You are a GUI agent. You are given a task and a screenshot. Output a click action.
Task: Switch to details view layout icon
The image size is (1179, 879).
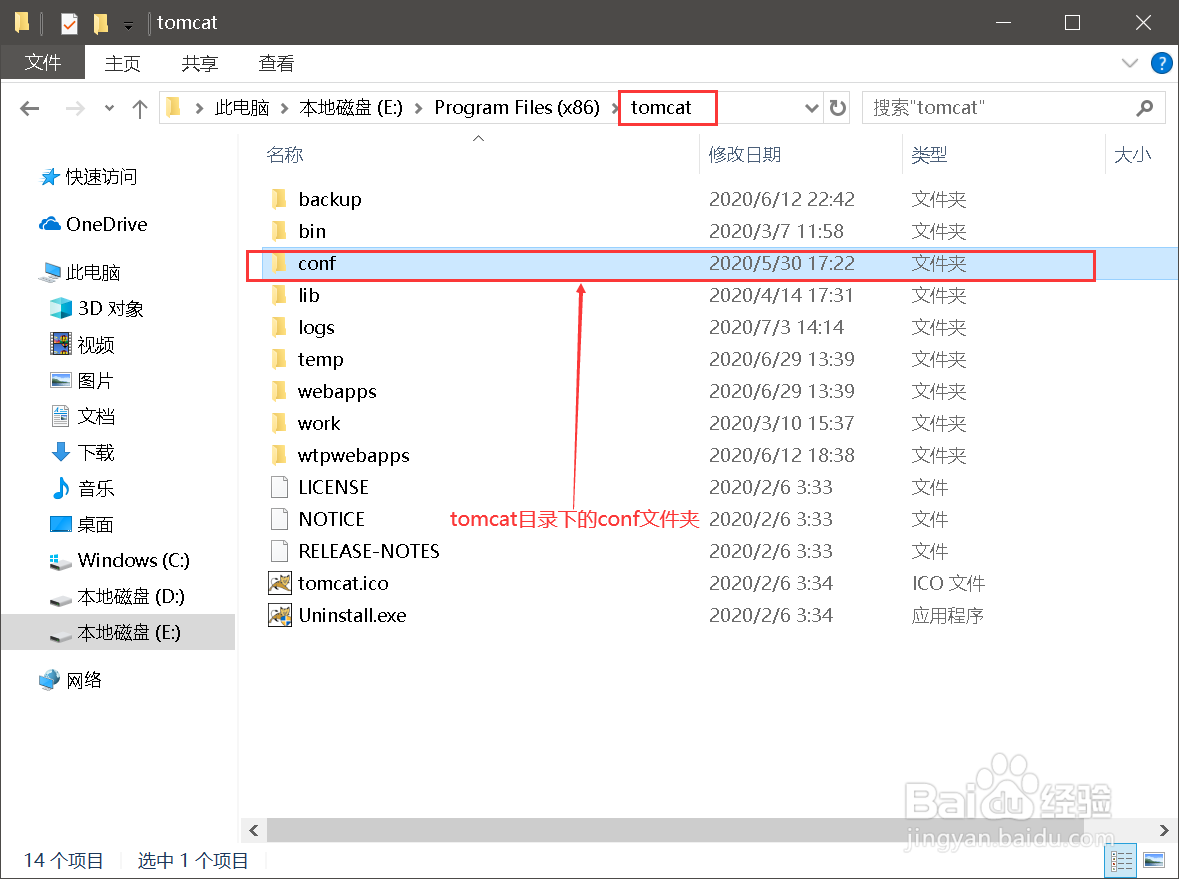(x=1121, y=861)
